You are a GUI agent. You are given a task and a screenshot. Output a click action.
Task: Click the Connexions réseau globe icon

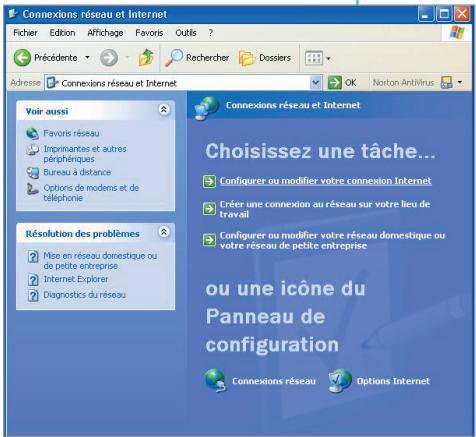[216, 380]
